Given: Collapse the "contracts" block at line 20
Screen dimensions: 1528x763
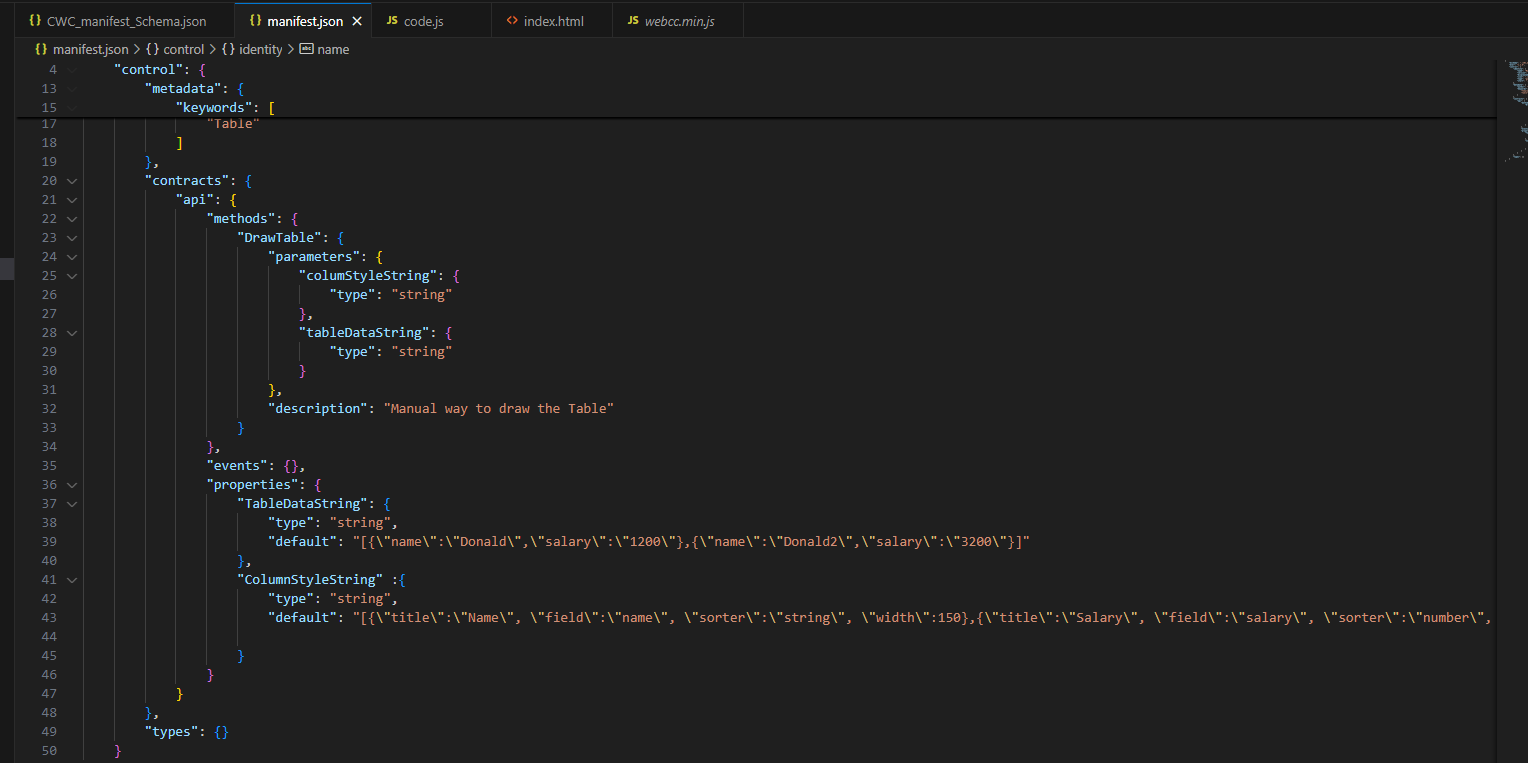Looking at the screenshot, I should (71, 181).
